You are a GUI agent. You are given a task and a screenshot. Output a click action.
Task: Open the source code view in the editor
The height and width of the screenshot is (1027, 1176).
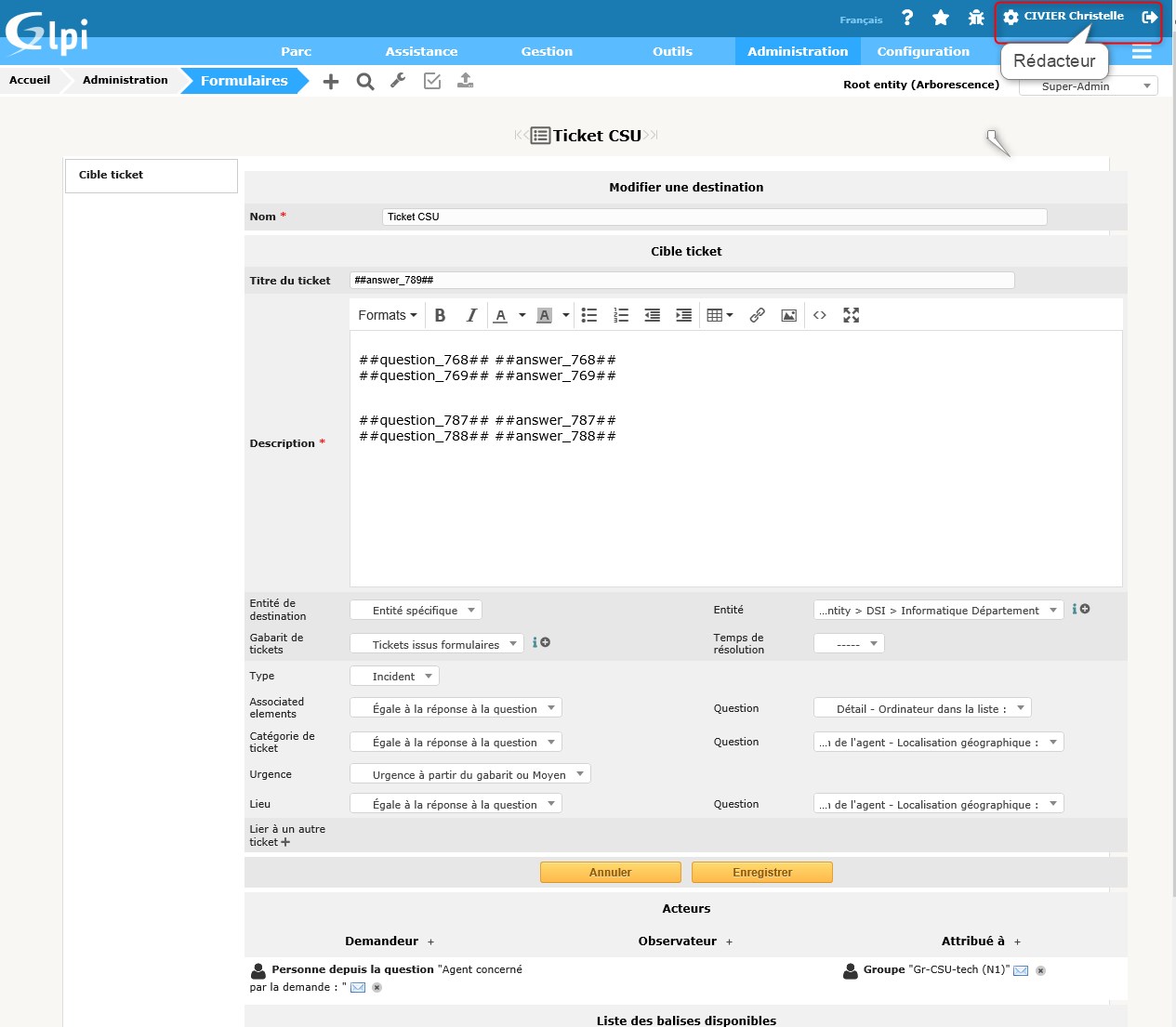820,315
